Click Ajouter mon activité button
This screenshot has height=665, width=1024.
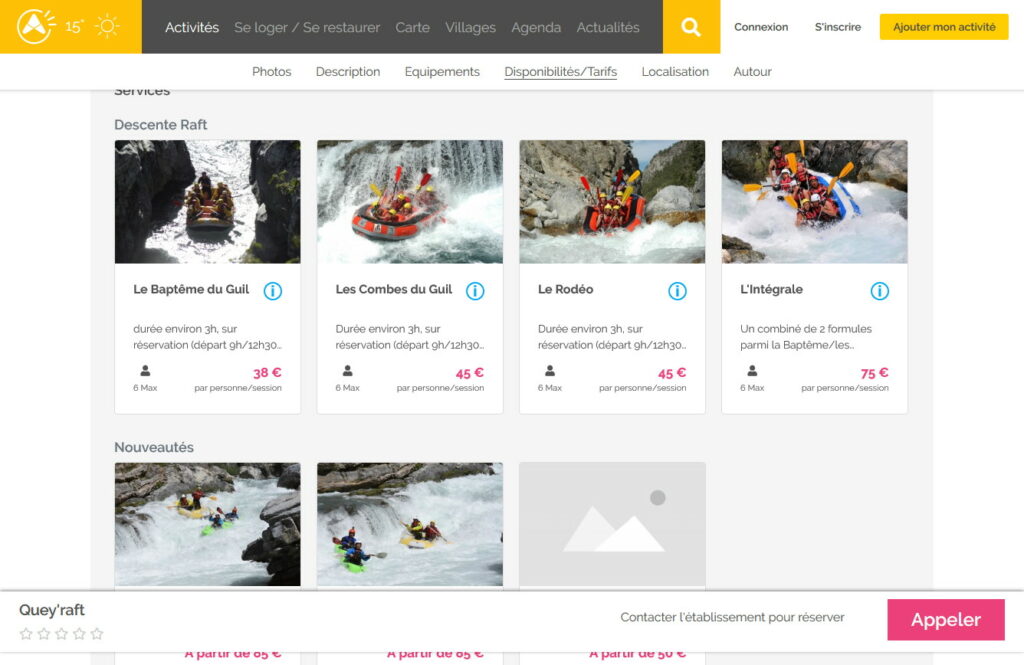[x=944, y=27]
